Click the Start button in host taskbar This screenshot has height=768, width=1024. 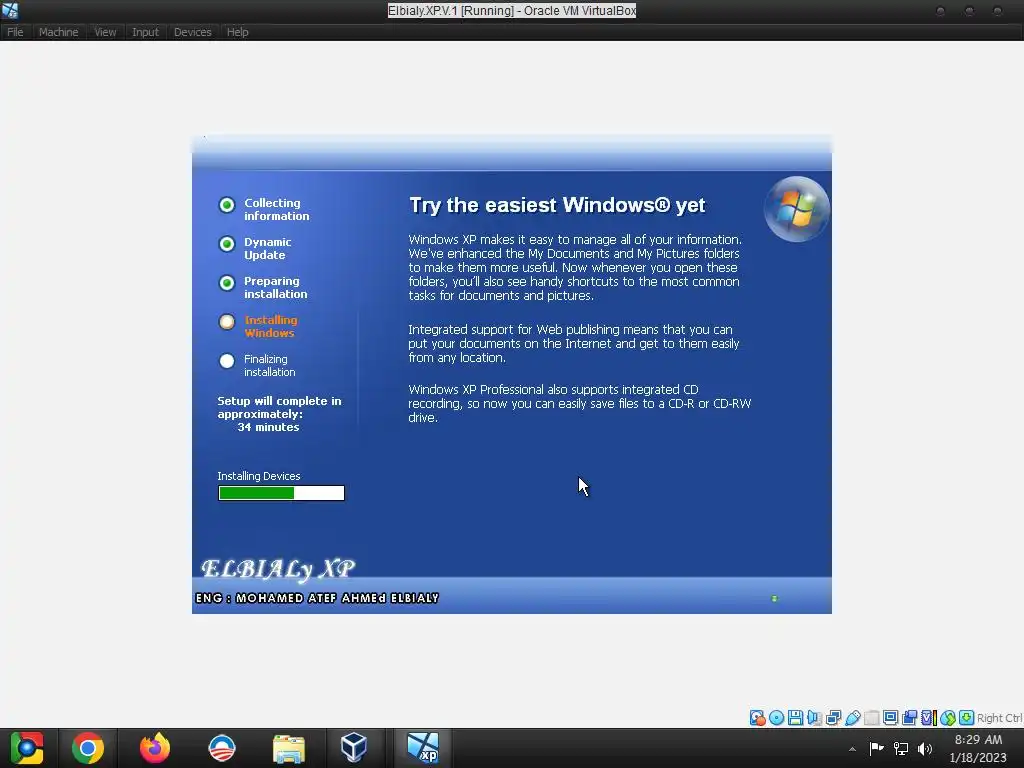pyautogui.click(x=27, y=748)
